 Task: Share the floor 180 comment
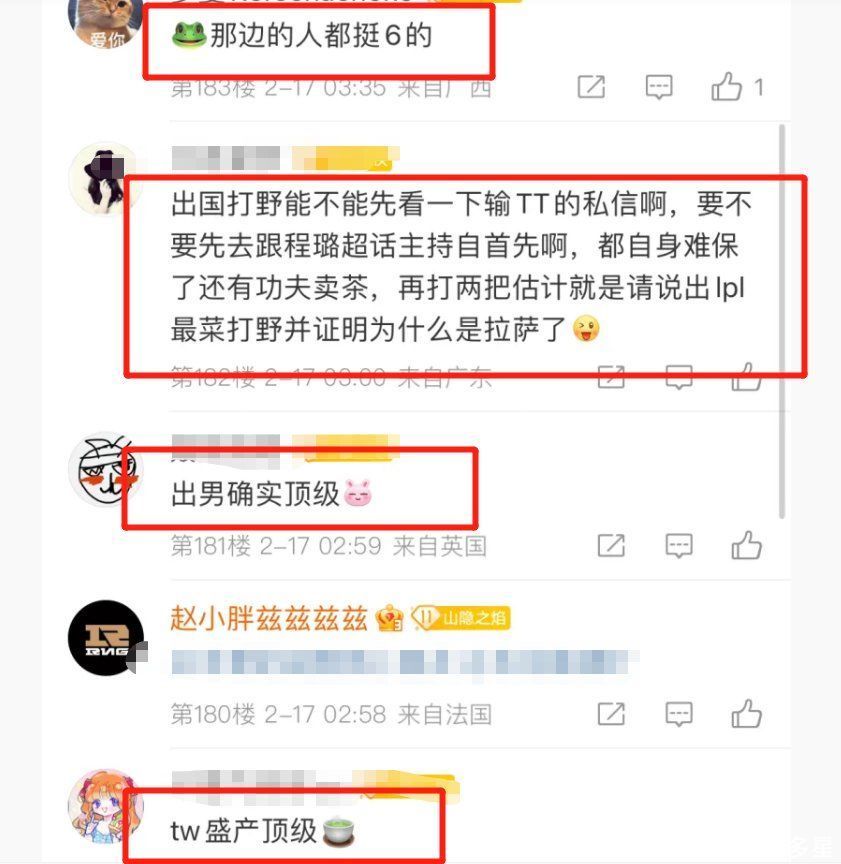611,714
